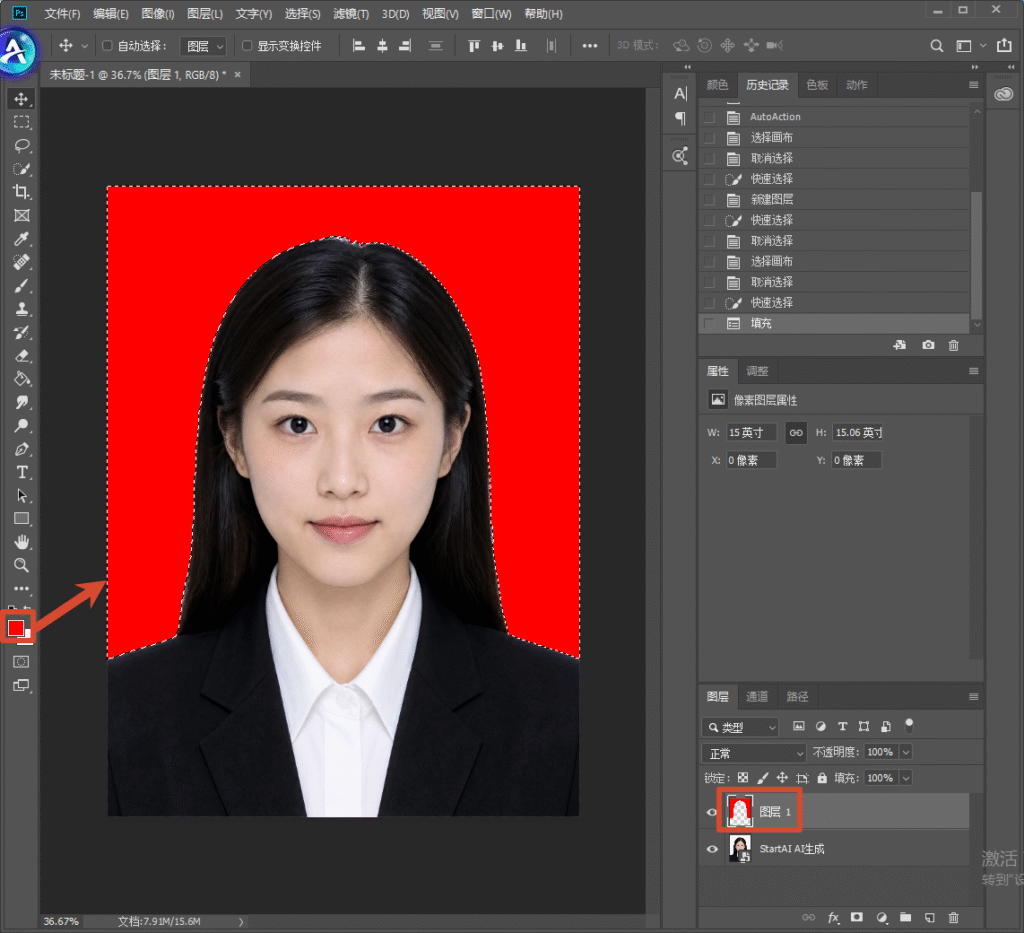Viewport: 1024px width, 933px height.
Task: Select the Lasso tool
Action: coord(22,146)
